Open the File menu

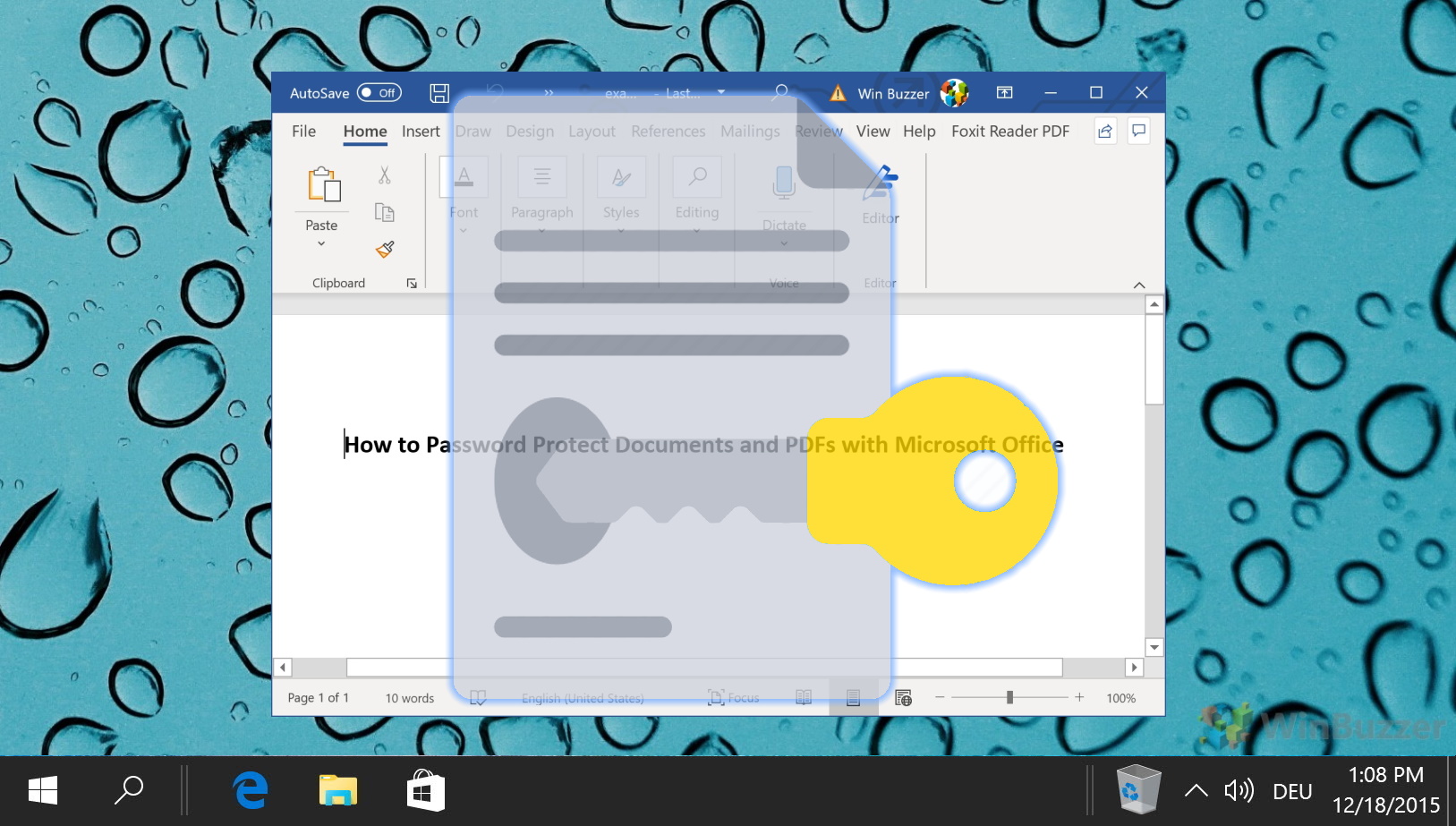point(303,132)
